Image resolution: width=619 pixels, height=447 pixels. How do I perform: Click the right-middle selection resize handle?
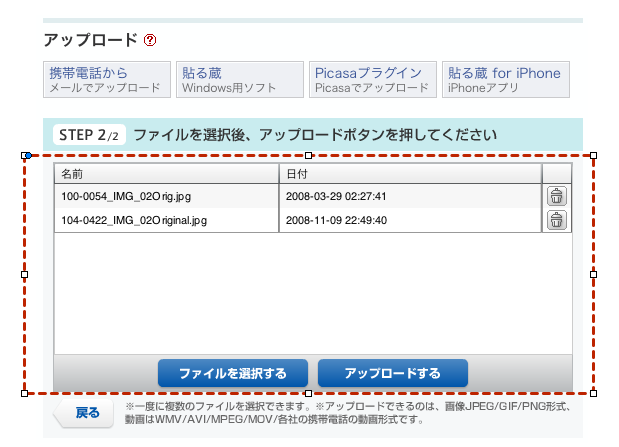click(x=594, y=273)
